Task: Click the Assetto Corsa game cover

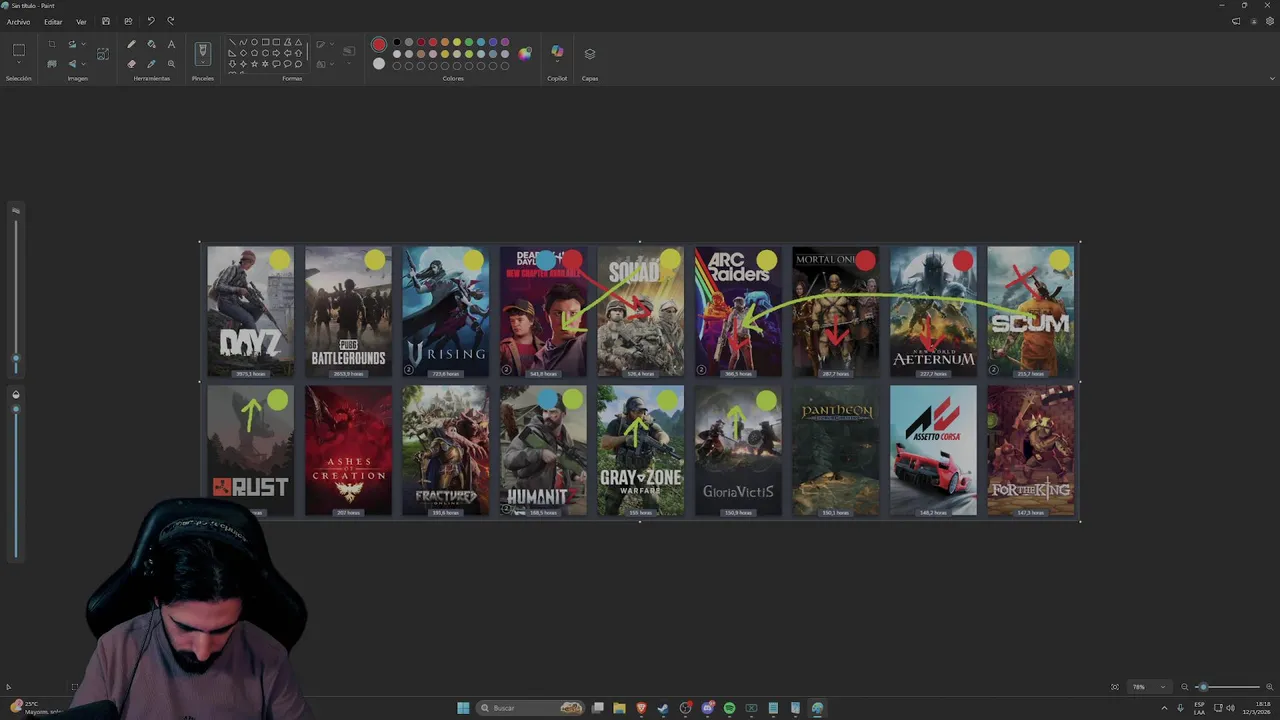Action: point(933,450)
